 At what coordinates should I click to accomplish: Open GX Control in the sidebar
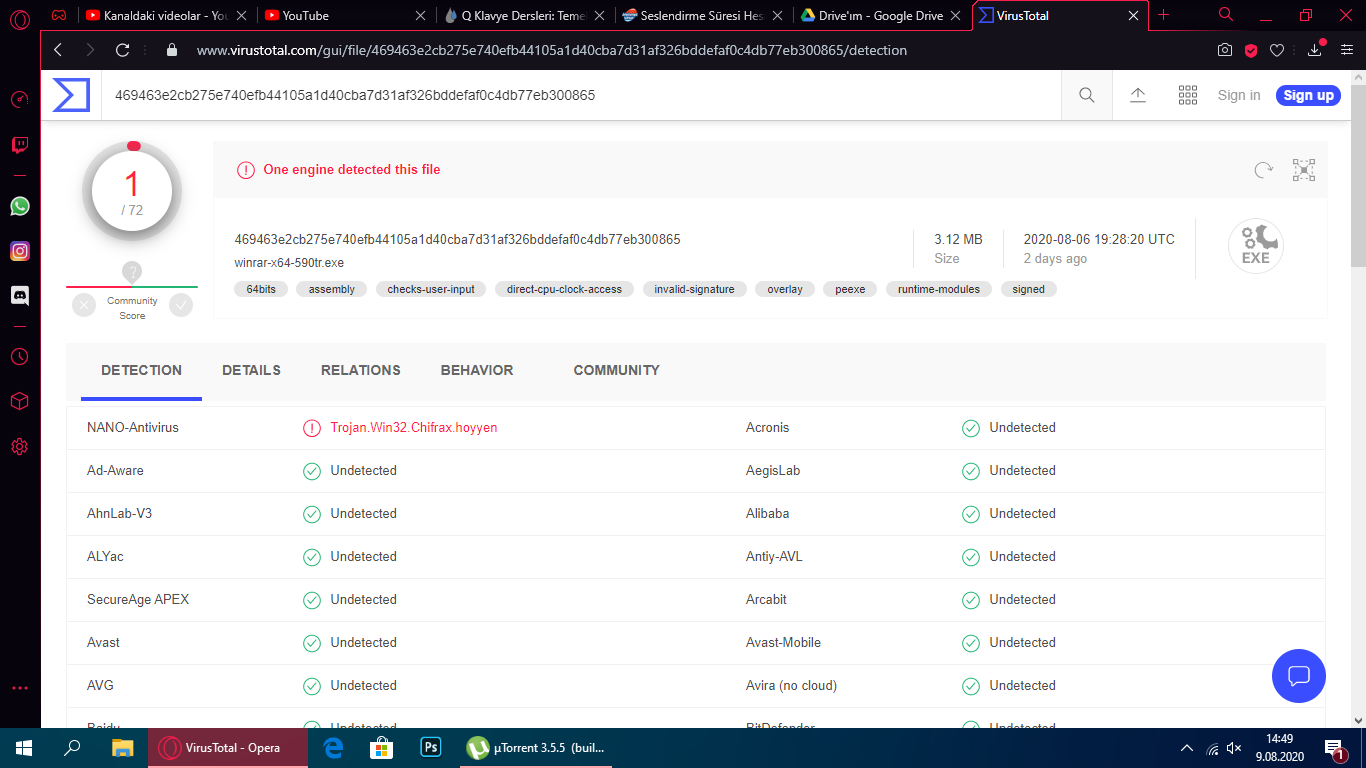[x=20, y=99]
